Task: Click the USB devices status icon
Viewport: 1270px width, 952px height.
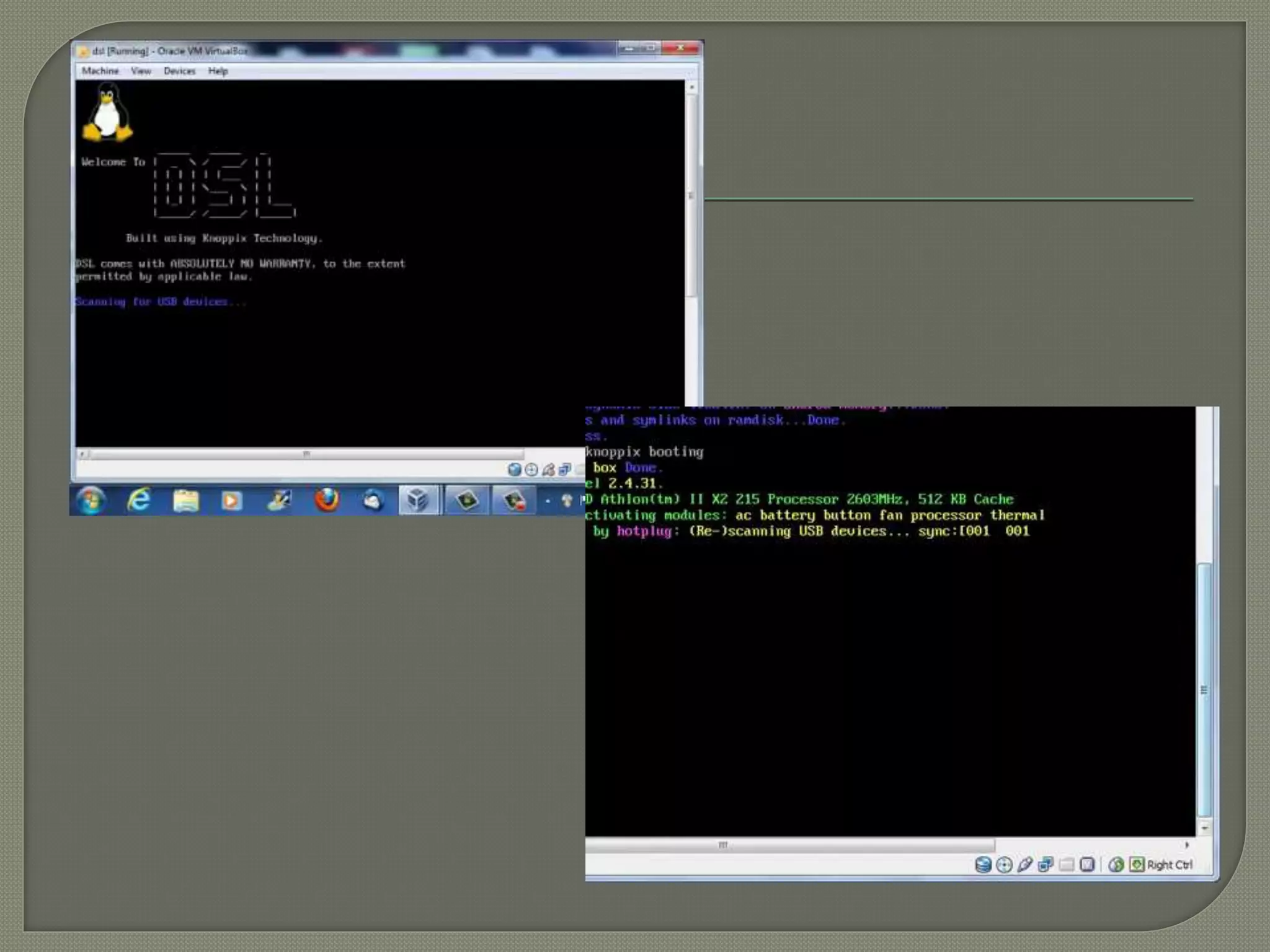Action: tap(1025, 865)
